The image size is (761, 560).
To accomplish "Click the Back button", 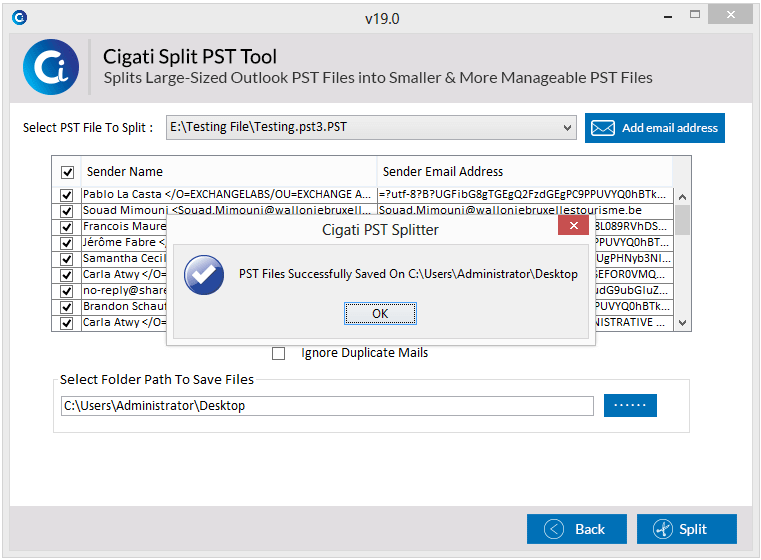I will tap(577, 529).
